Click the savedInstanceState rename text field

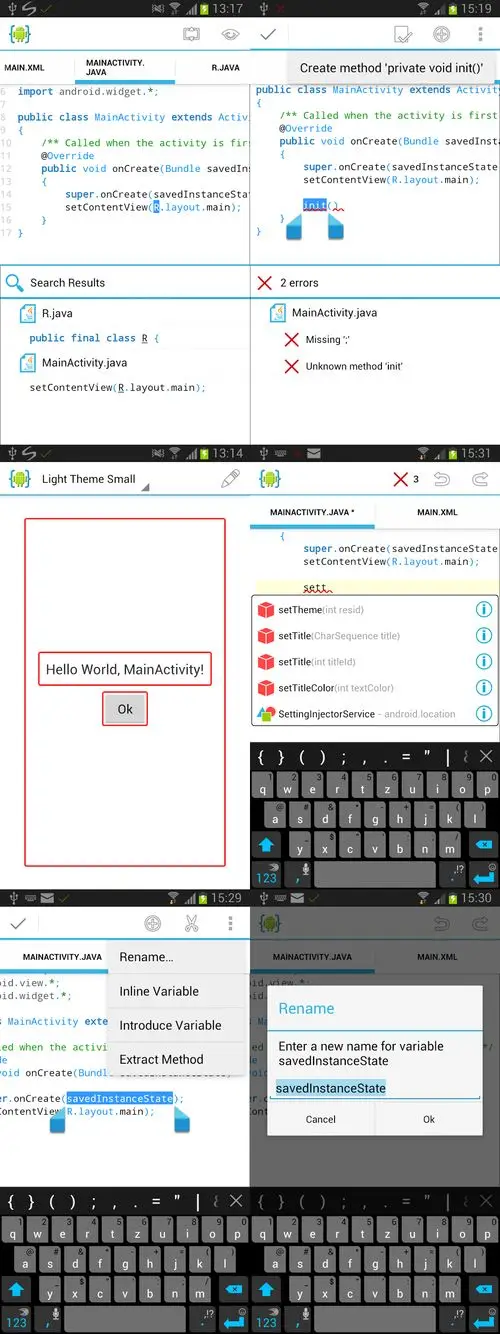tap(375, 1088)
